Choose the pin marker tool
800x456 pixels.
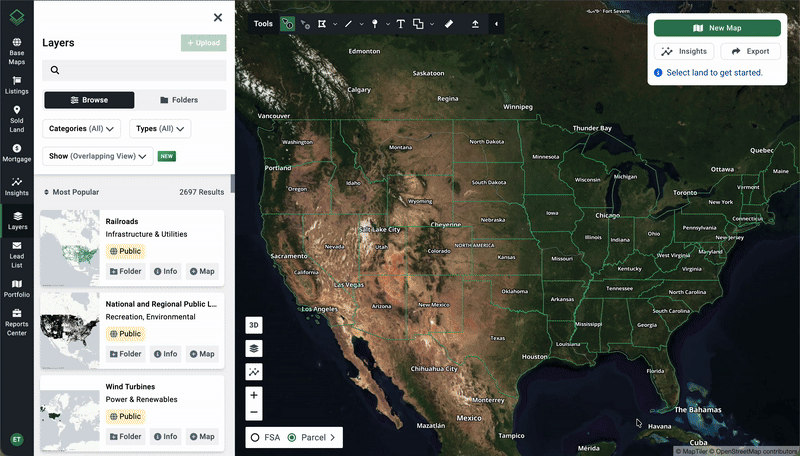click(375, 23)
